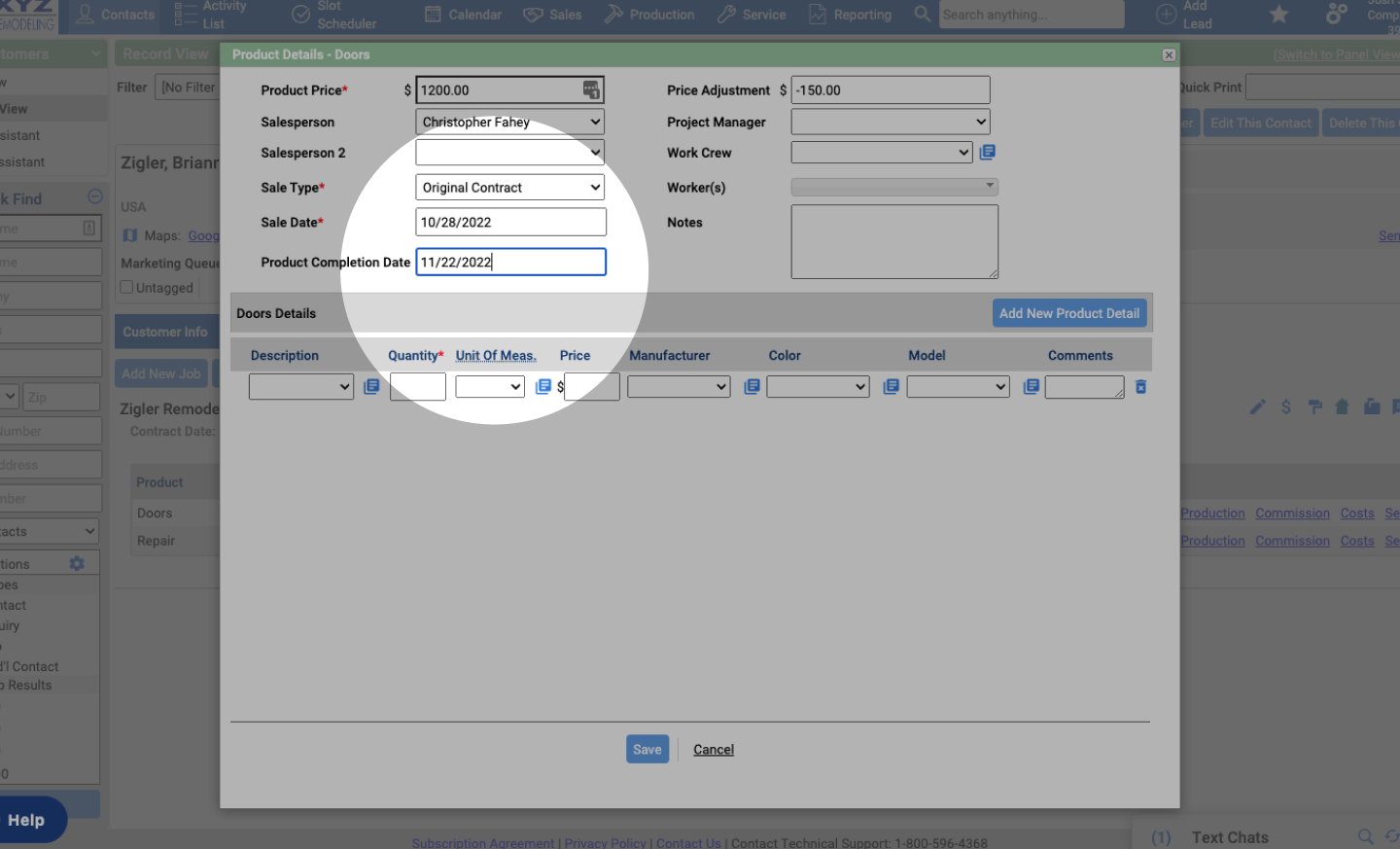Click the gears settings icon in top bar
1400x849 pixels.
point(1338,14)
